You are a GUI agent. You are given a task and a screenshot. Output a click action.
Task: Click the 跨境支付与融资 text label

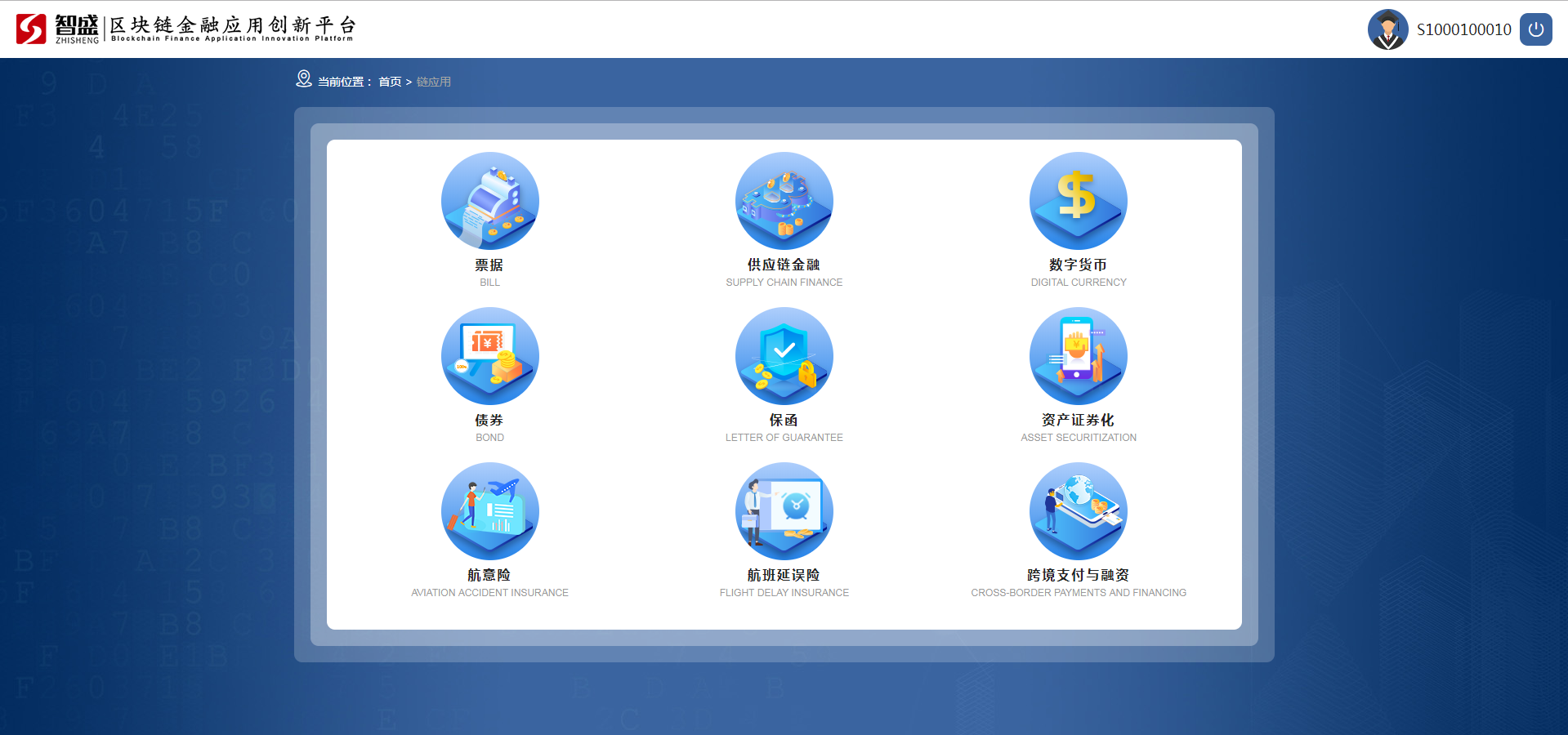tap(1078, 575)
